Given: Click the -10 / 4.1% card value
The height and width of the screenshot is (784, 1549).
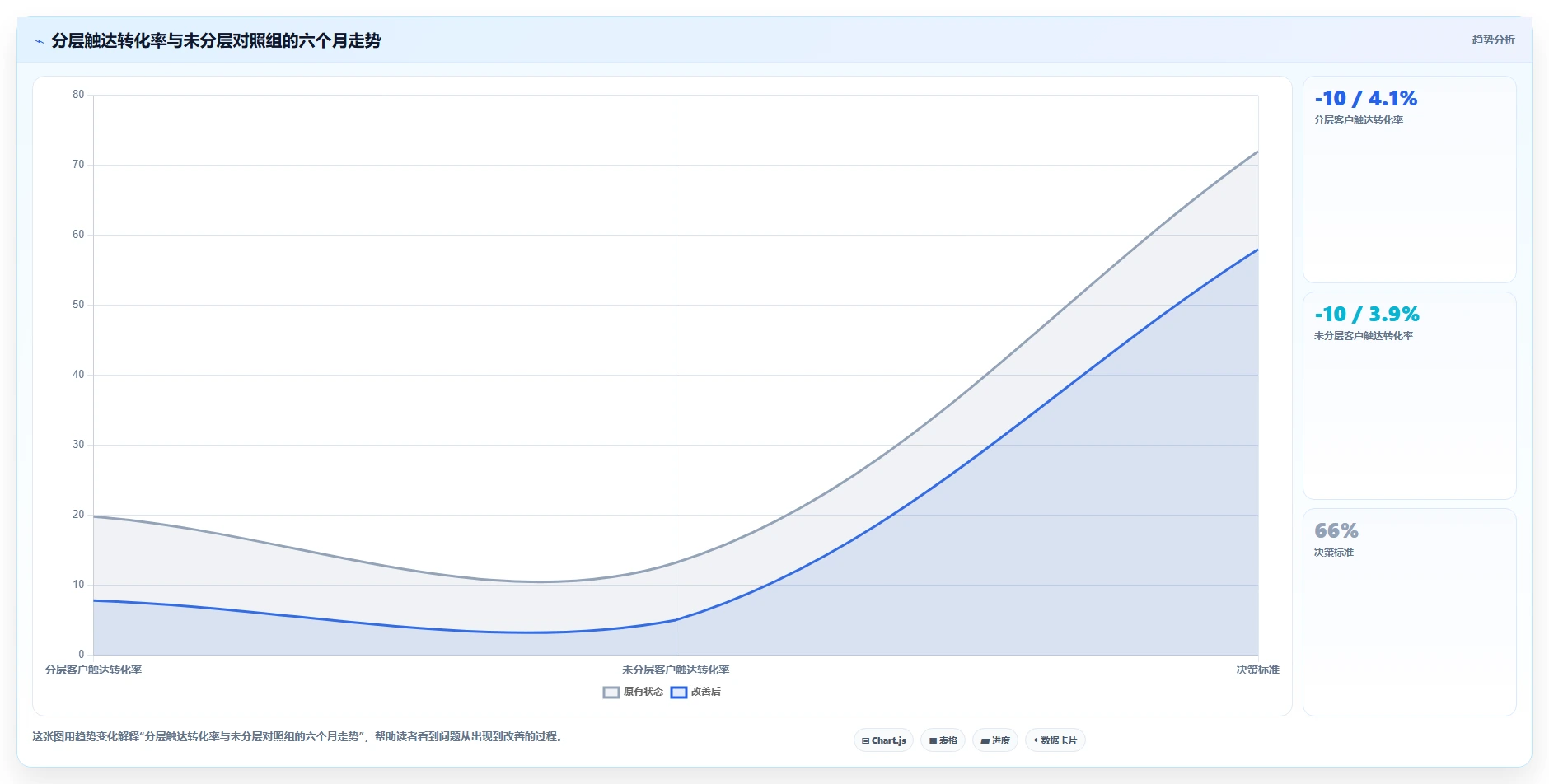Looking at the screenshot, I should click(1365, 98).
